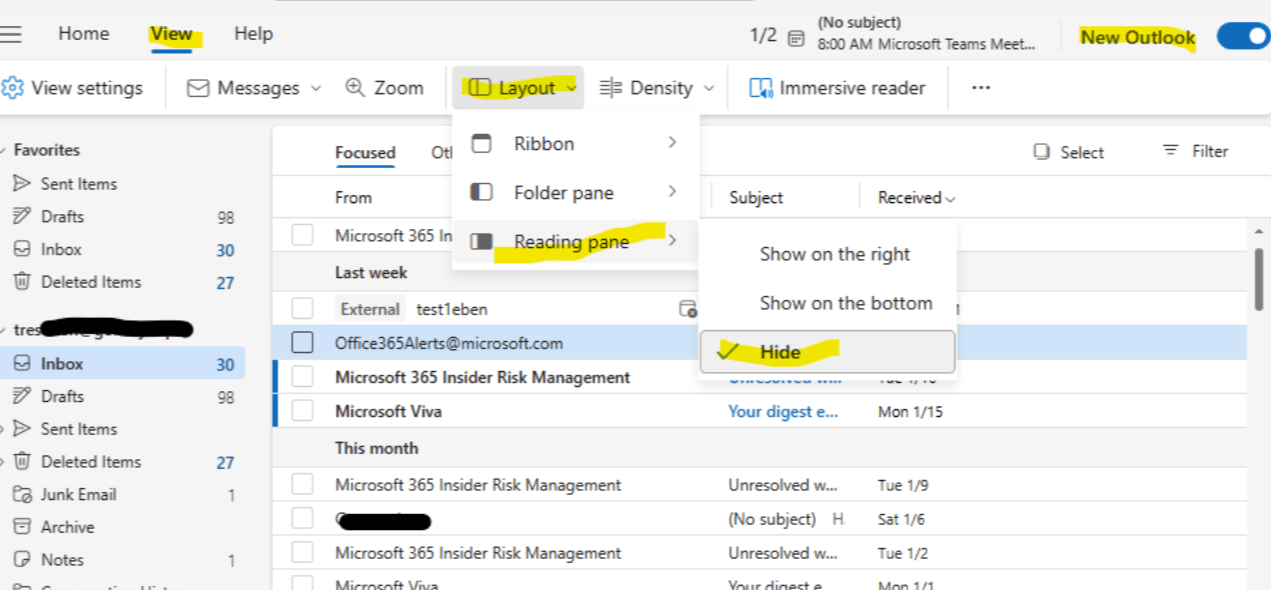
Task: Open the Density dropdown
Action: 655,88
